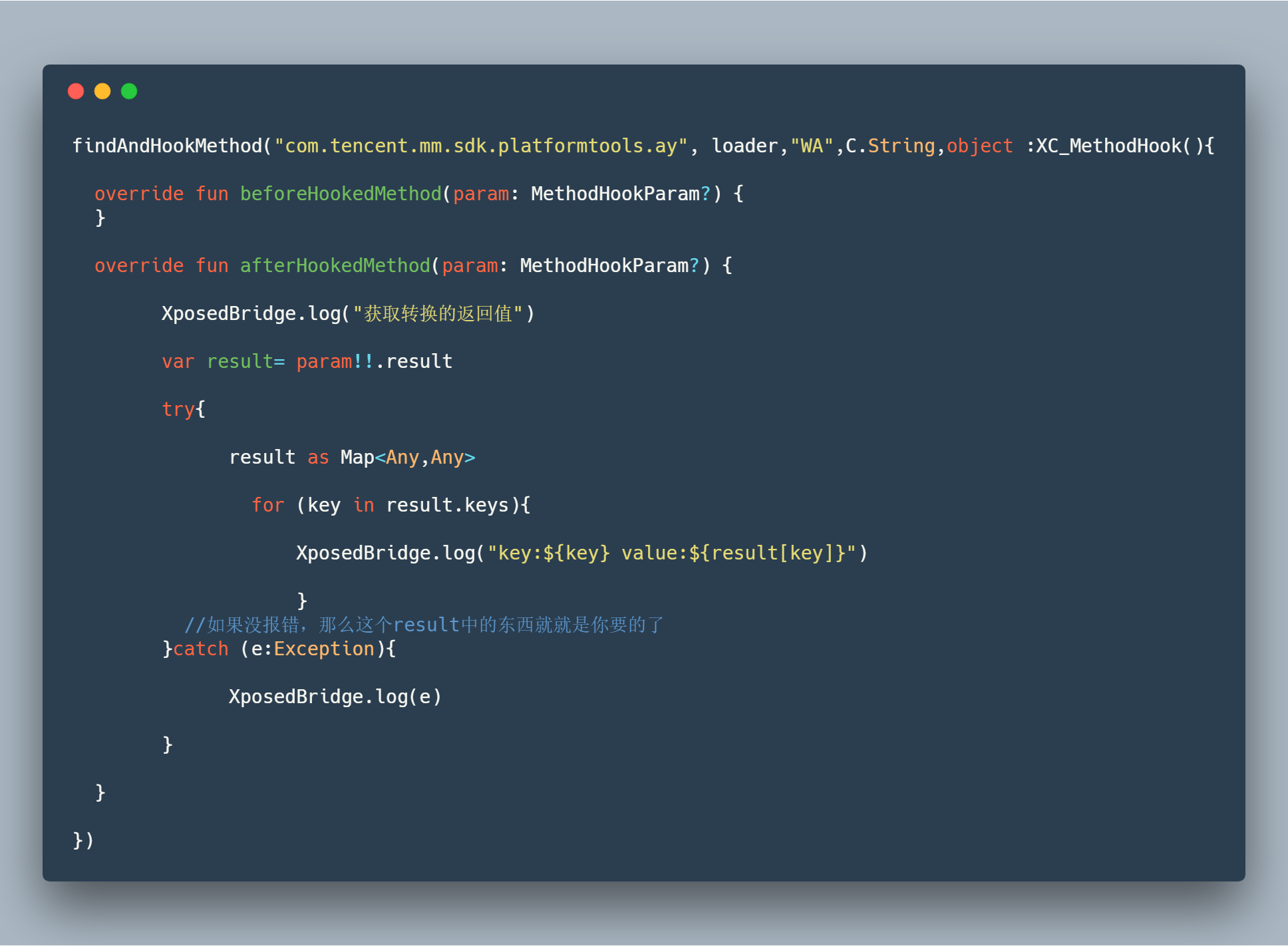1288x946 pixels.
Task: Click the blue Chinese comment line
Action: tap(424, 625)
